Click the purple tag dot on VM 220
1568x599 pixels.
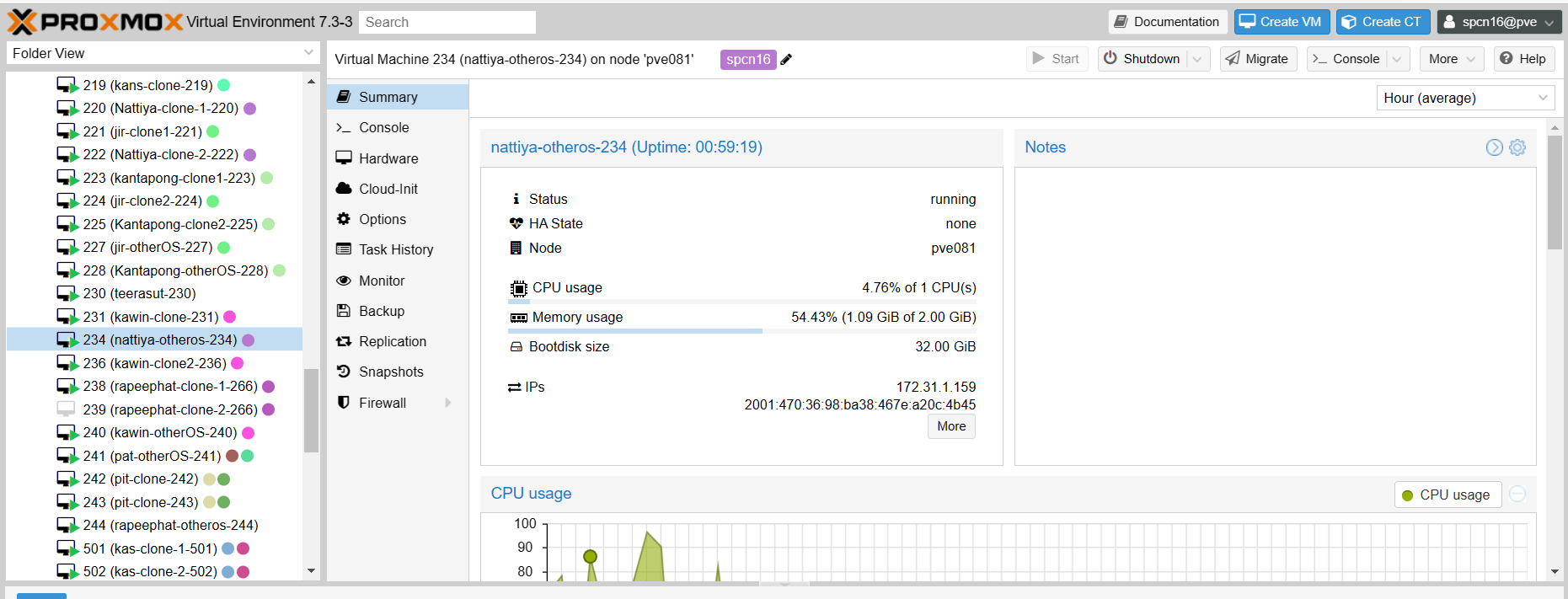249,109
